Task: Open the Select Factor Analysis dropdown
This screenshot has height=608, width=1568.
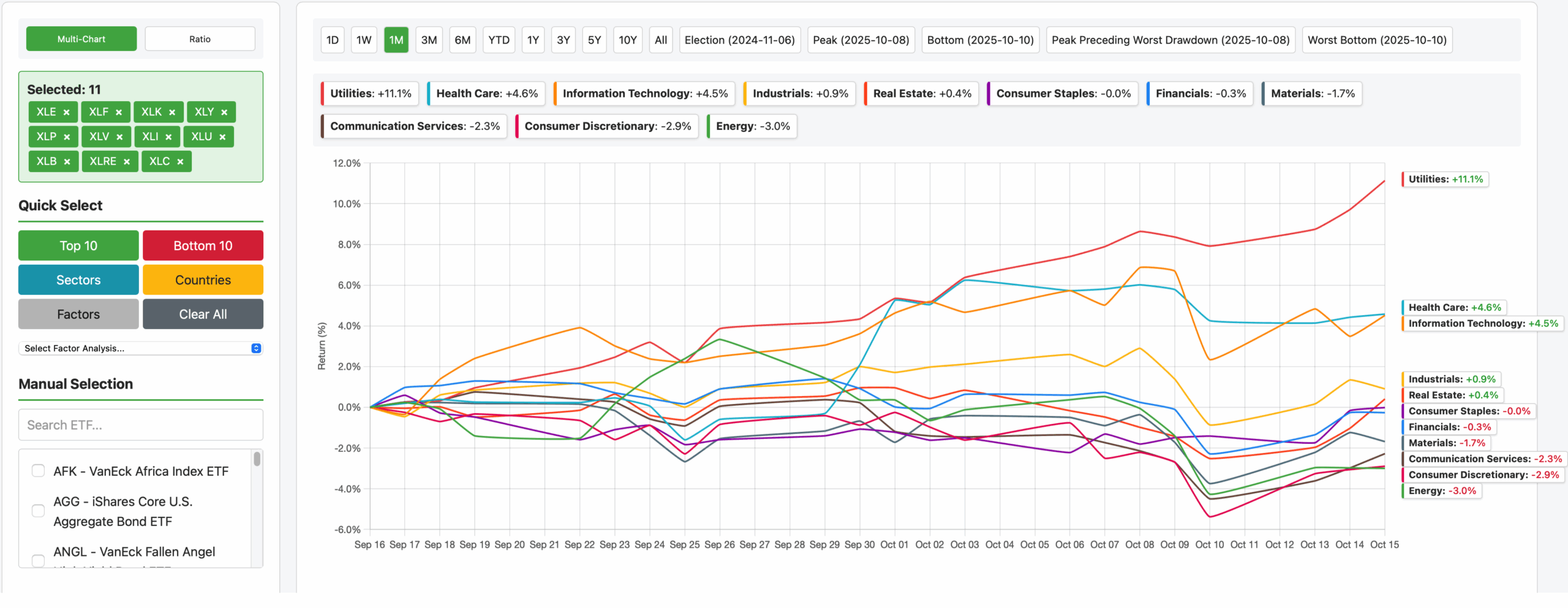Action: tap(141, 348)
